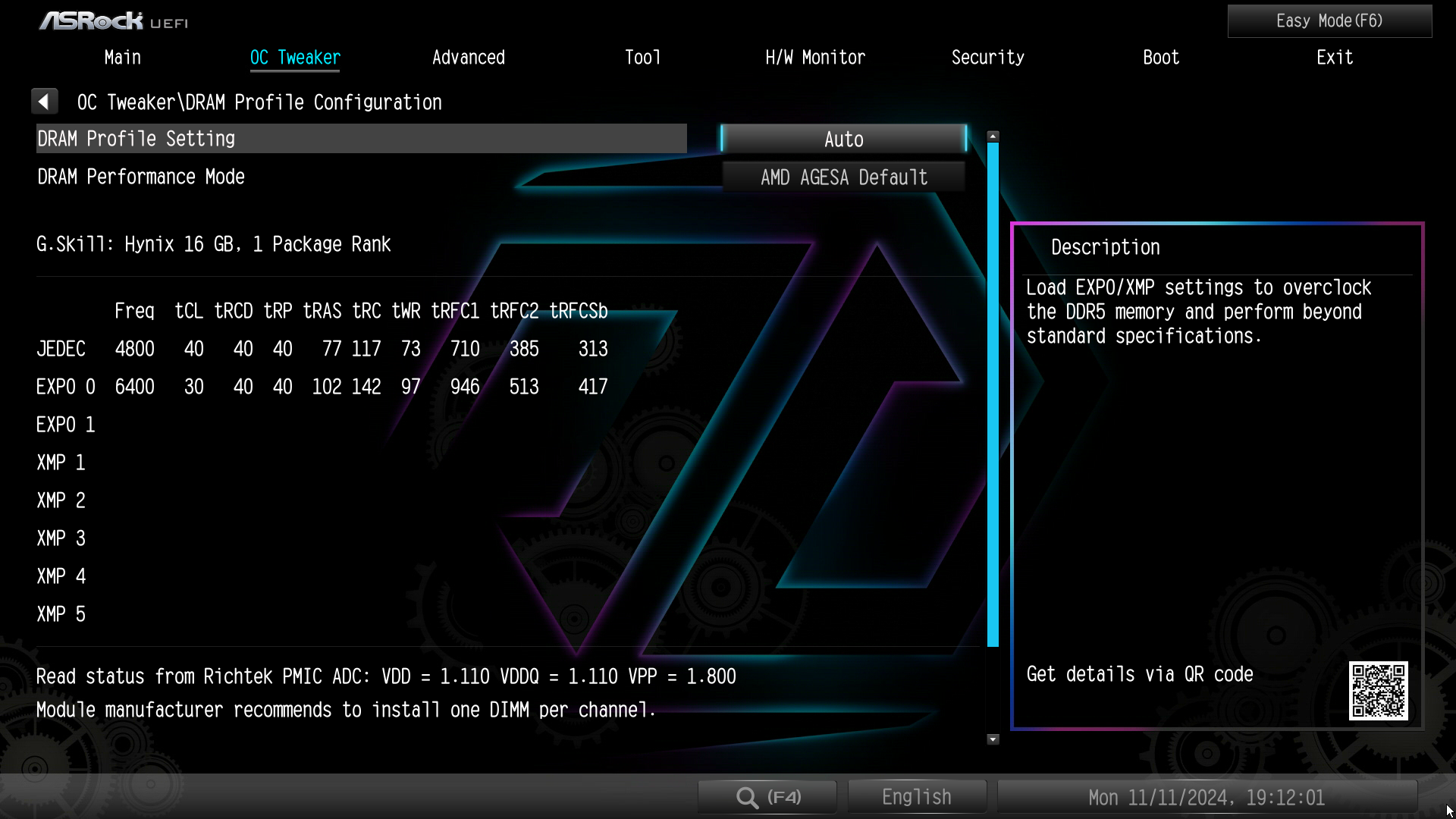Switch to the Boot tab
The width and height of the screenshot is (1456, 819).
[1161, 58]
